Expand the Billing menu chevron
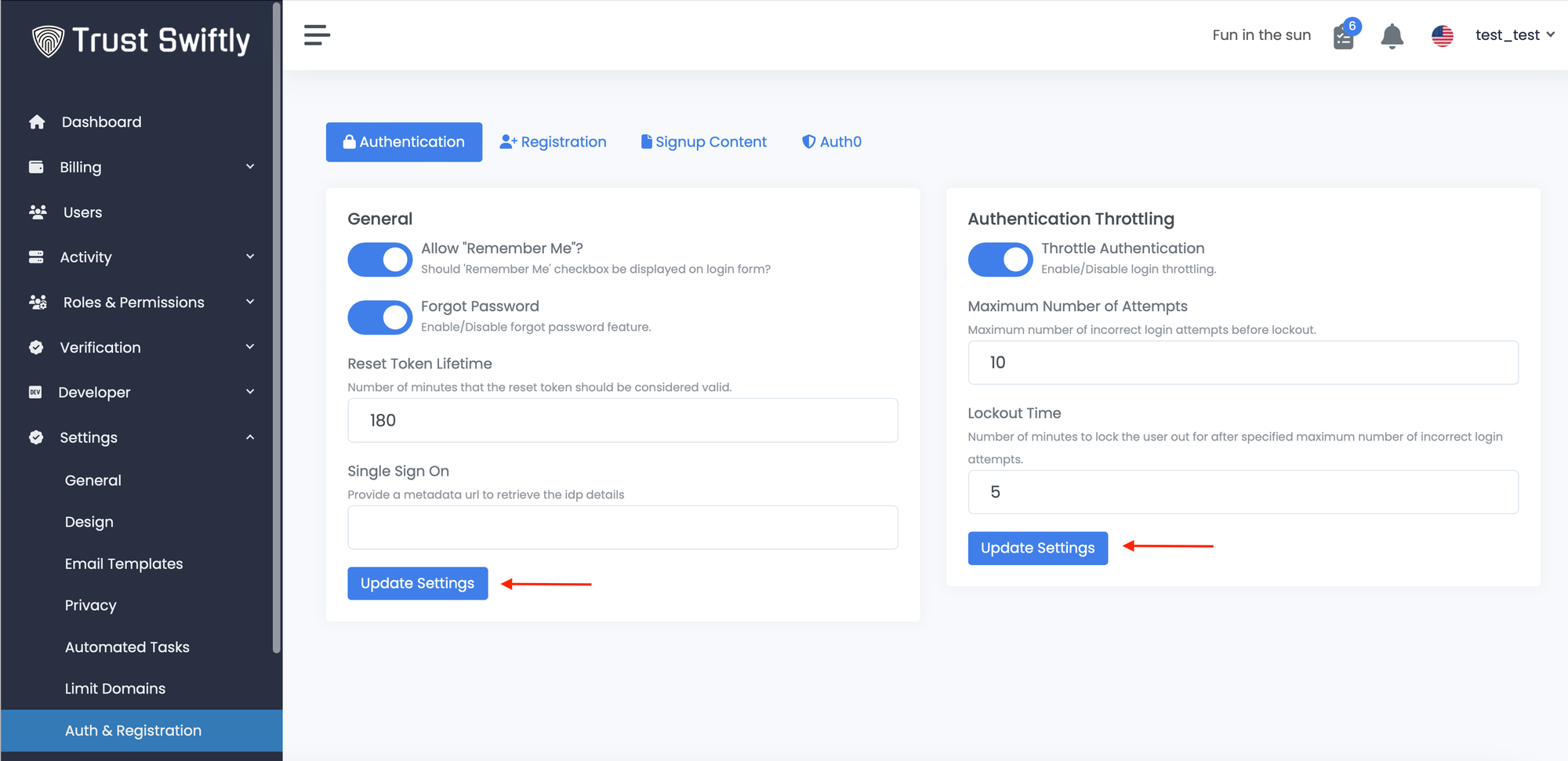The height and width of the screenshot is (761, 1568). pos(250,167)
